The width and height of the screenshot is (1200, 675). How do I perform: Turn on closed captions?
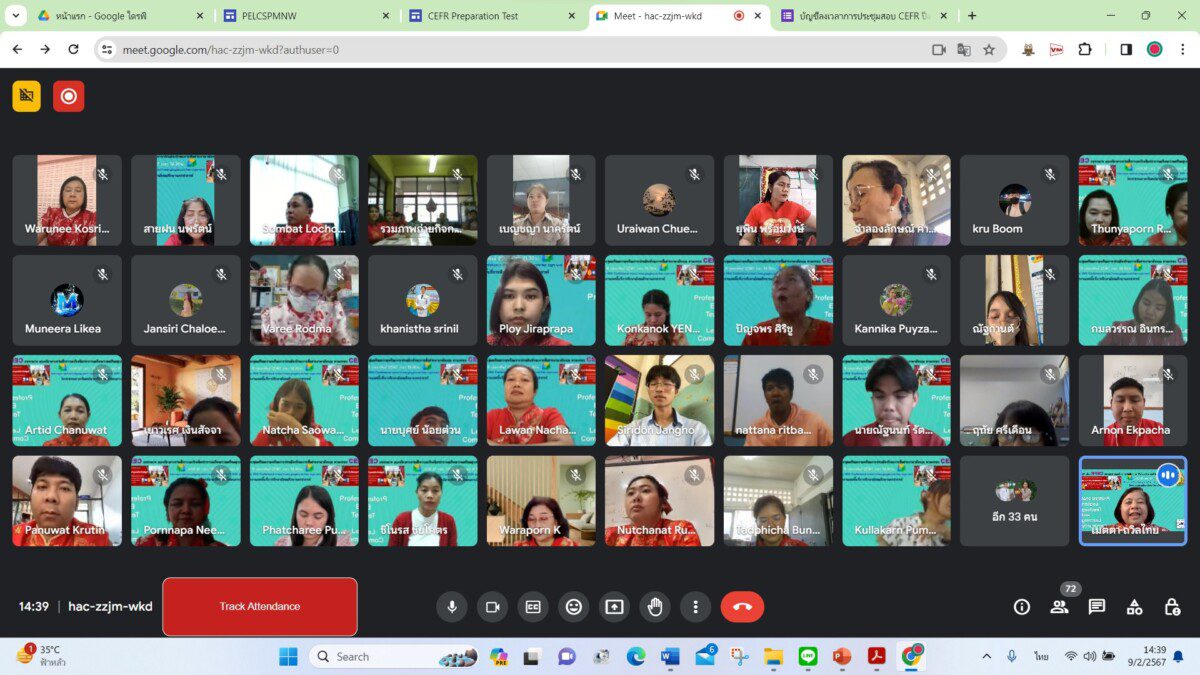[533, 606]
